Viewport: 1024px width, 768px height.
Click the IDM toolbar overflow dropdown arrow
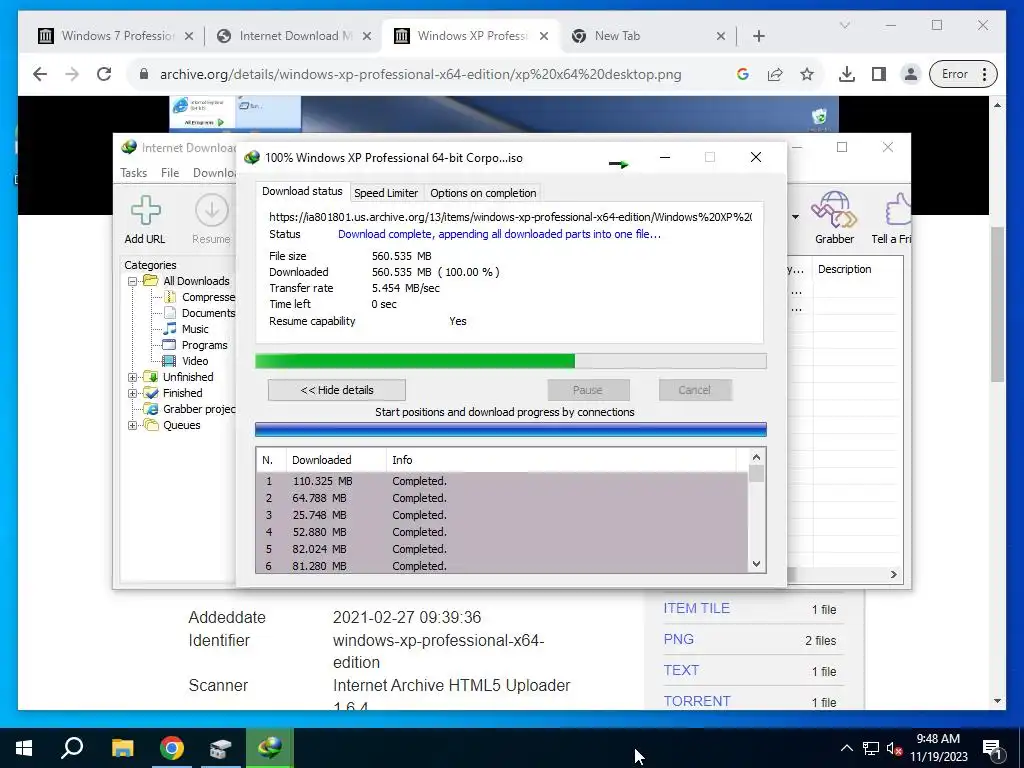[x=795, y=217]
